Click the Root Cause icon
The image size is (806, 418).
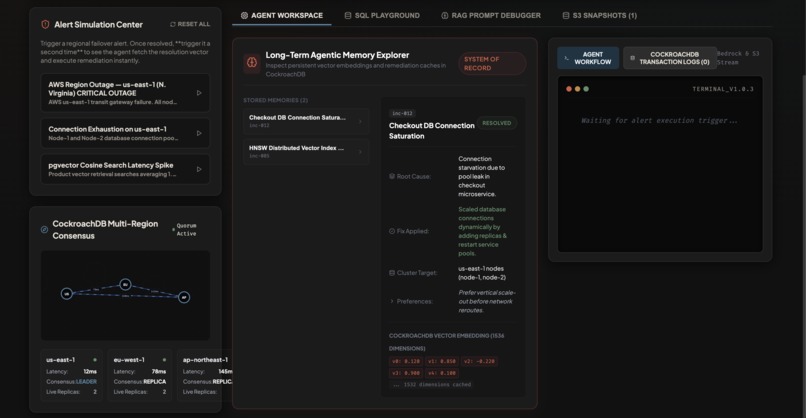[x=392, y=176]
